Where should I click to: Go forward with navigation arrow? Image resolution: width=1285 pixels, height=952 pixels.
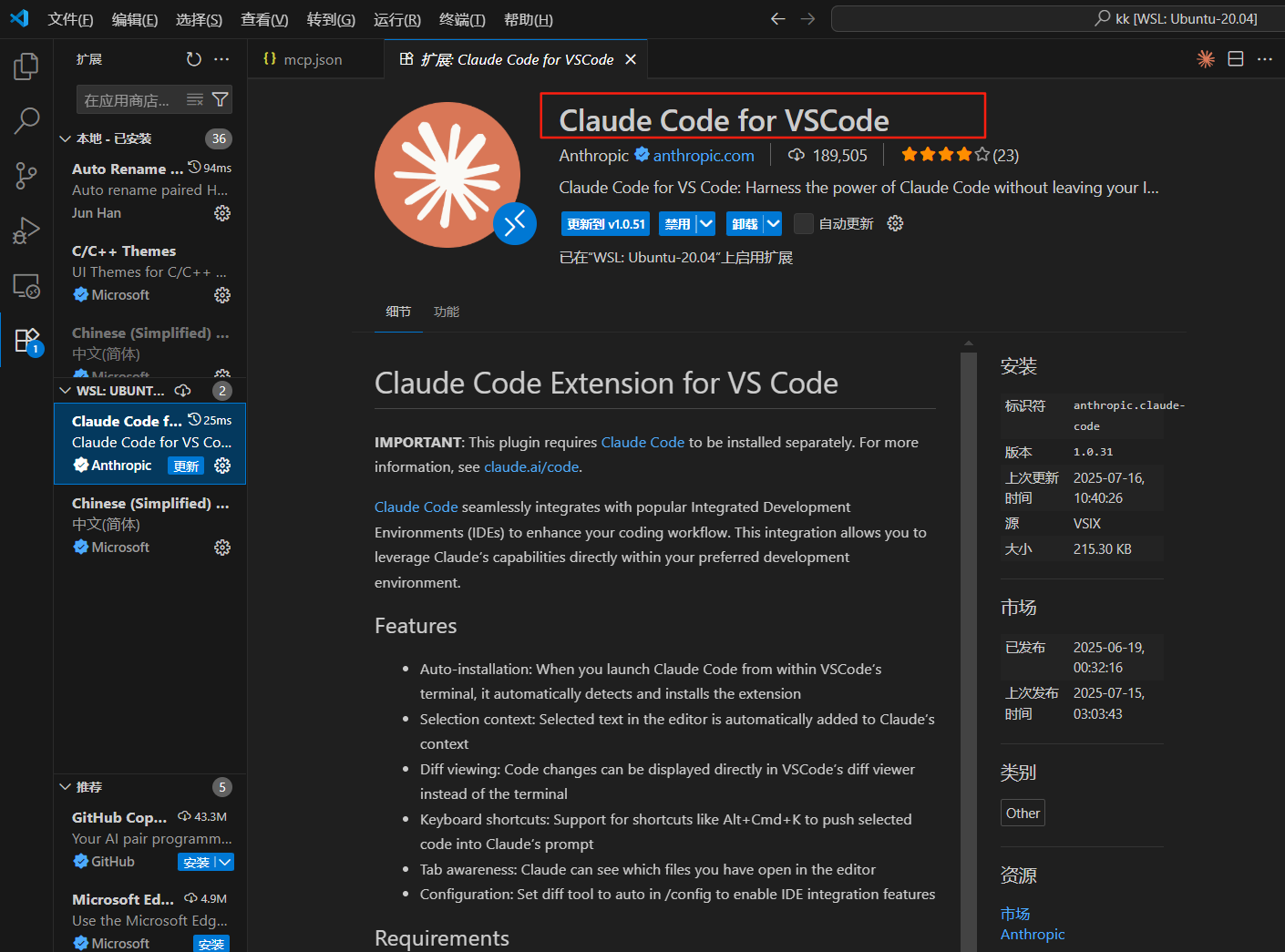807,19
